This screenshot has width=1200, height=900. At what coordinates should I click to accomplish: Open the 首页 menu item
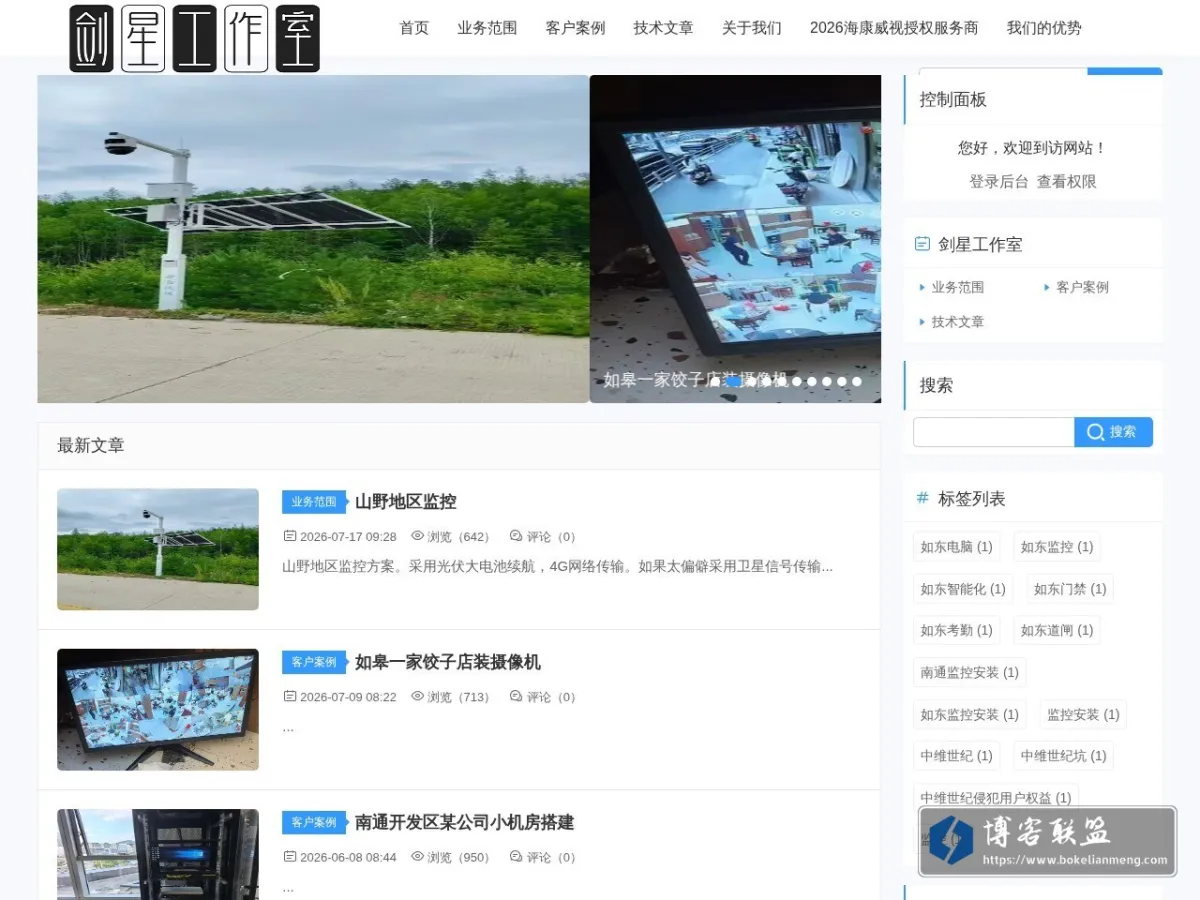coord(414,28)
